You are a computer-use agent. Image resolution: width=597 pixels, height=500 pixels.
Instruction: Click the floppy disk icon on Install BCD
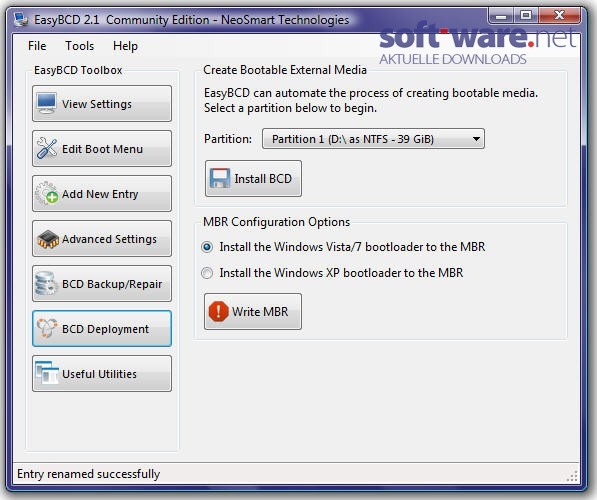tap(220, 178)
